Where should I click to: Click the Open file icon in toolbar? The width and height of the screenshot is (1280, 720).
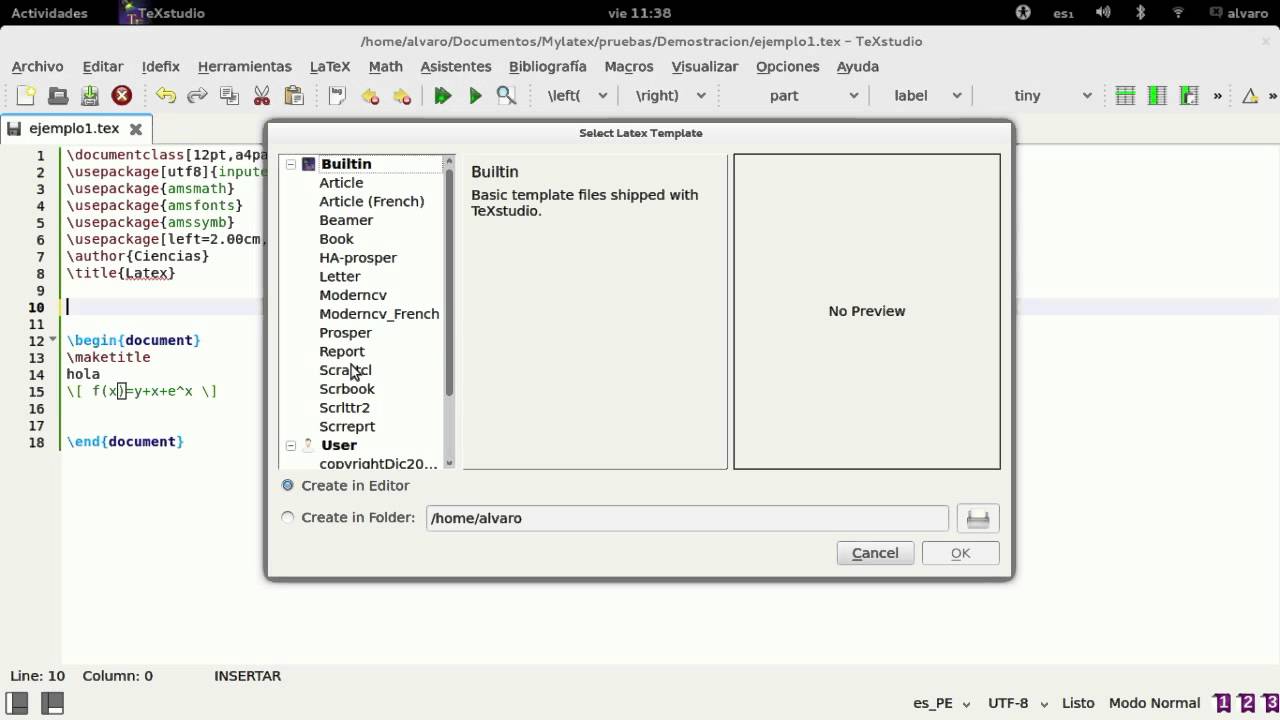(58, 96)
